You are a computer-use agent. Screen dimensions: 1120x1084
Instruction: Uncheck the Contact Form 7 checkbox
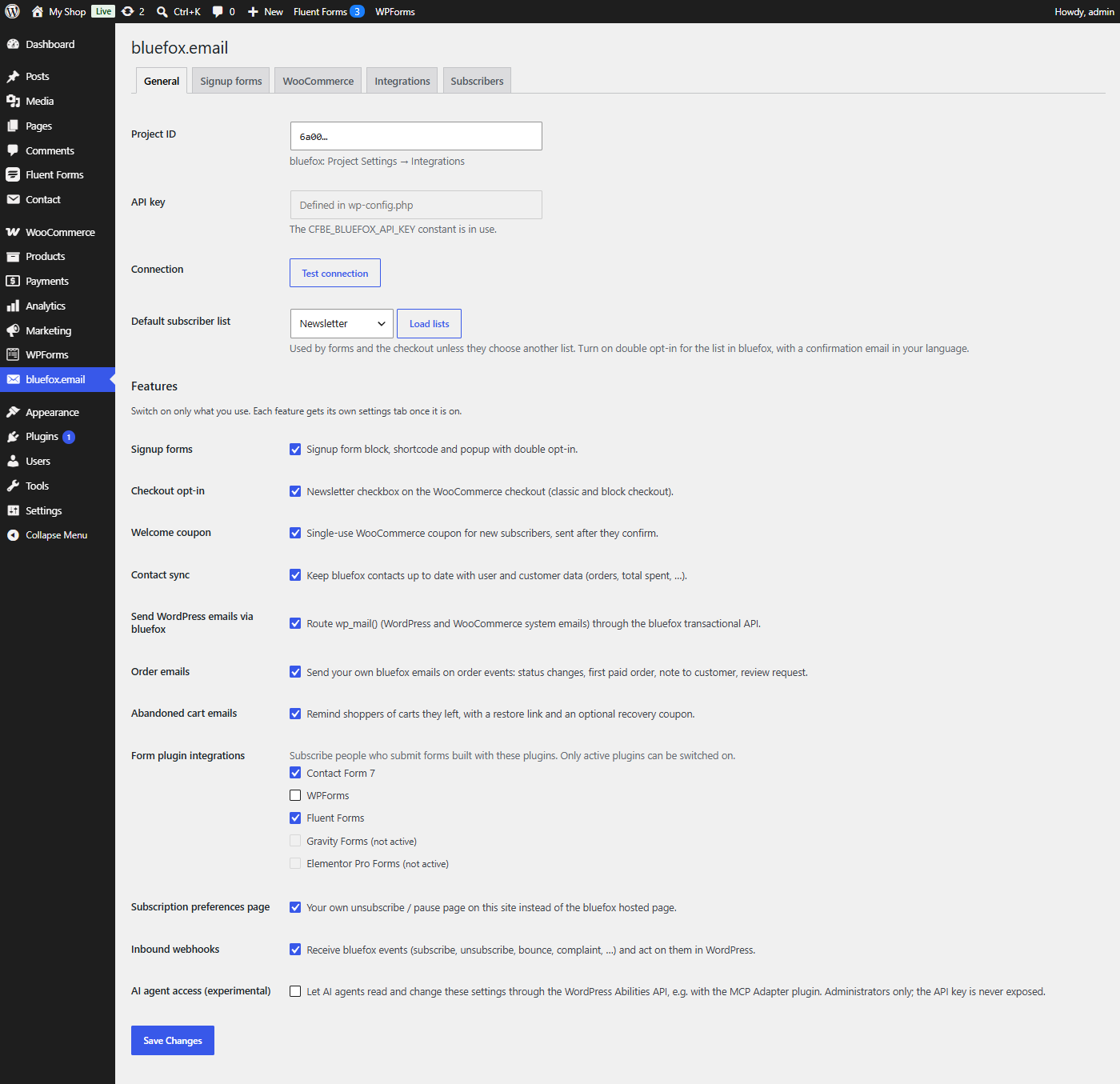[295, 773]
